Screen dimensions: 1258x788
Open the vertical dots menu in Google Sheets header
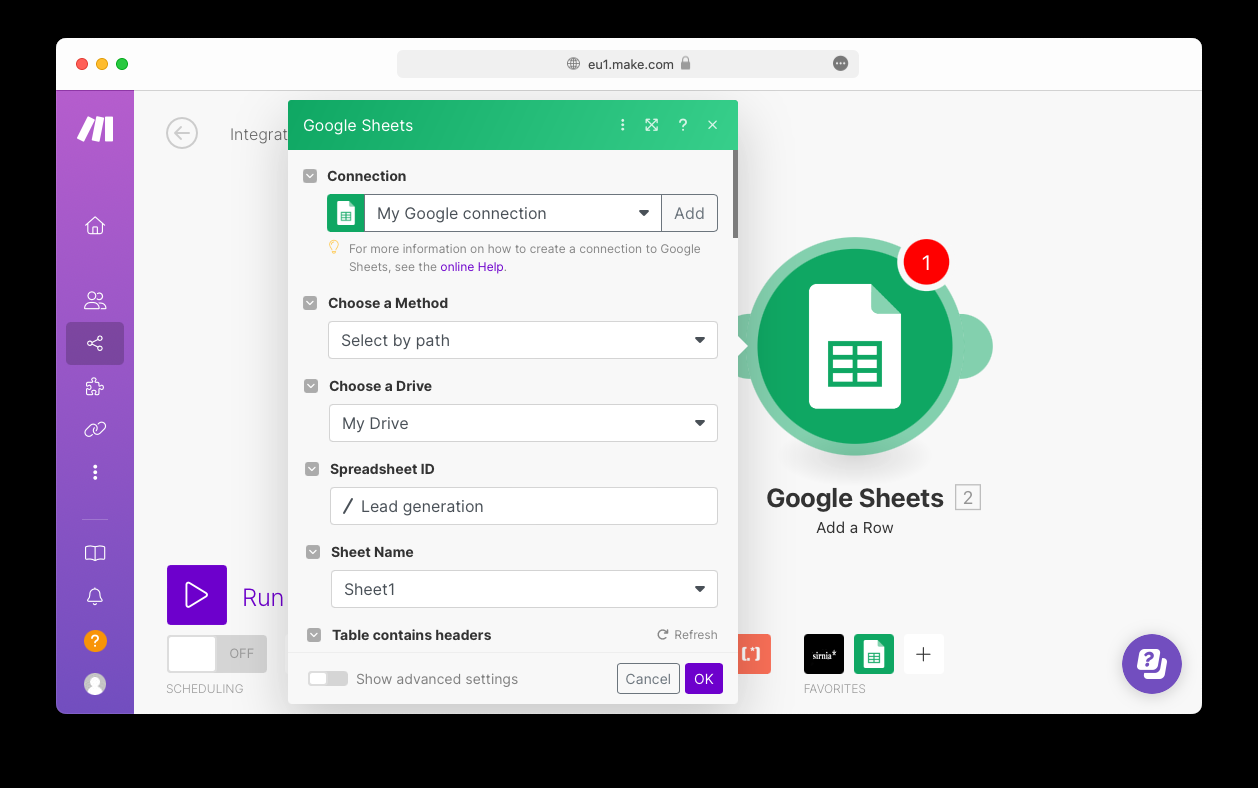(x=622, y=125)
